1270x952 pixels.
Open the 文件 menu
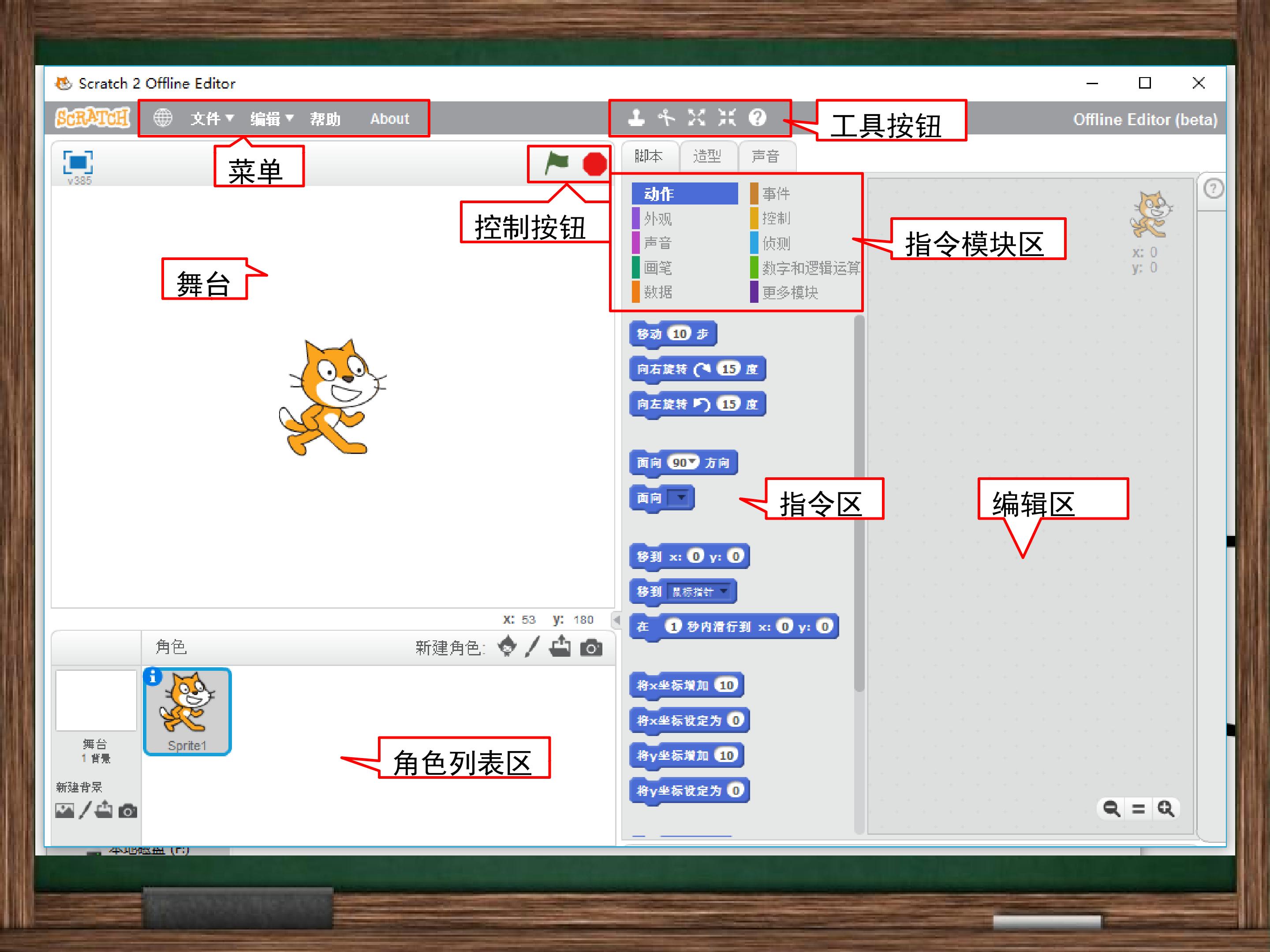pyautogui.click(x=212, y=119)
